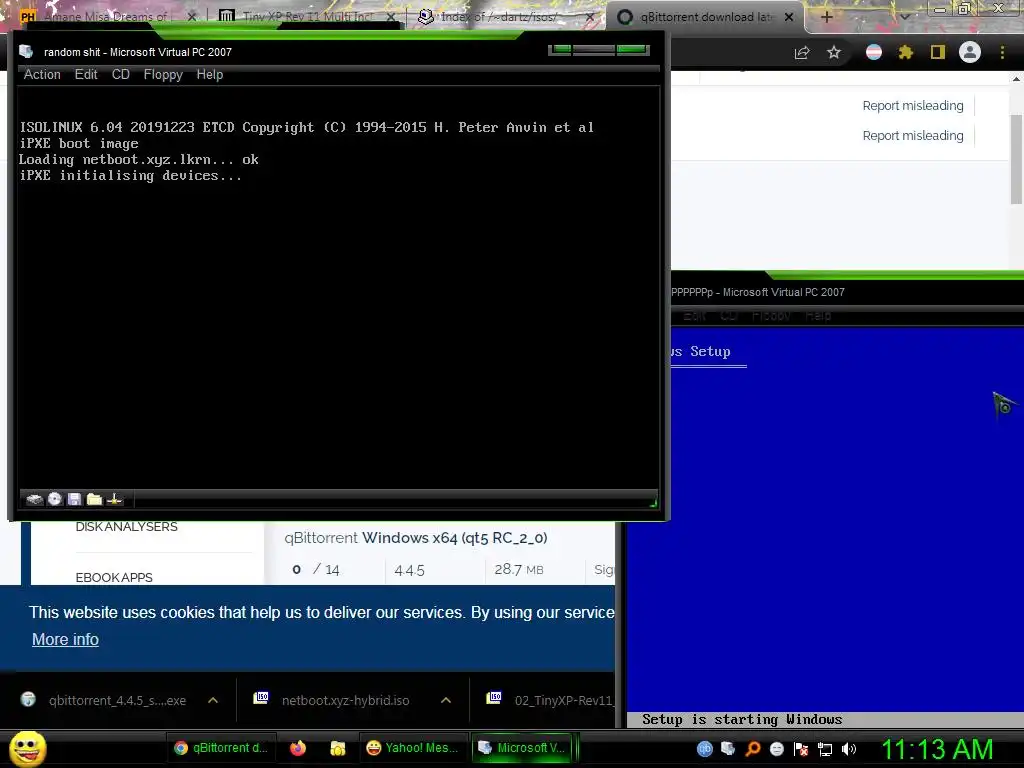Click the second Report misleading link

(913, 135)
